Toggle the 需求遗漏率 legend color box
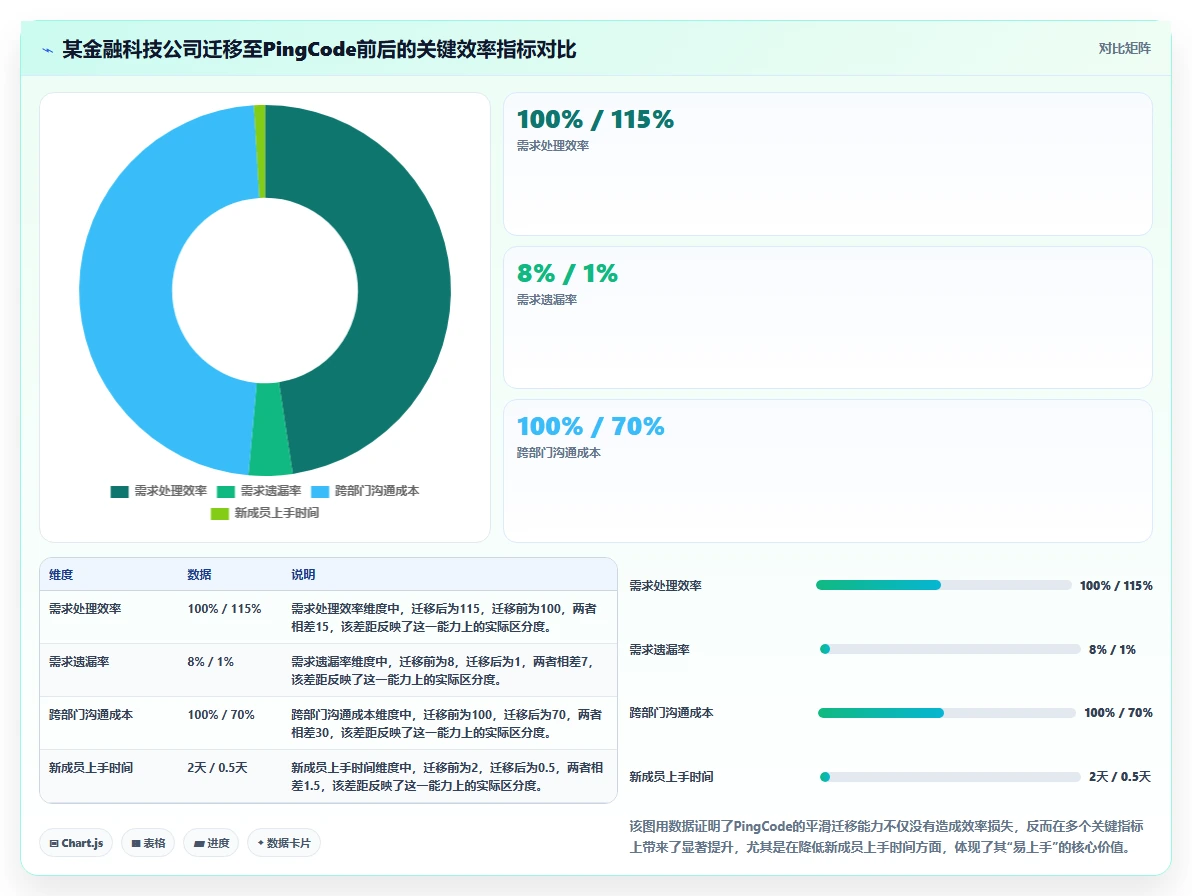 pos(226,492)
